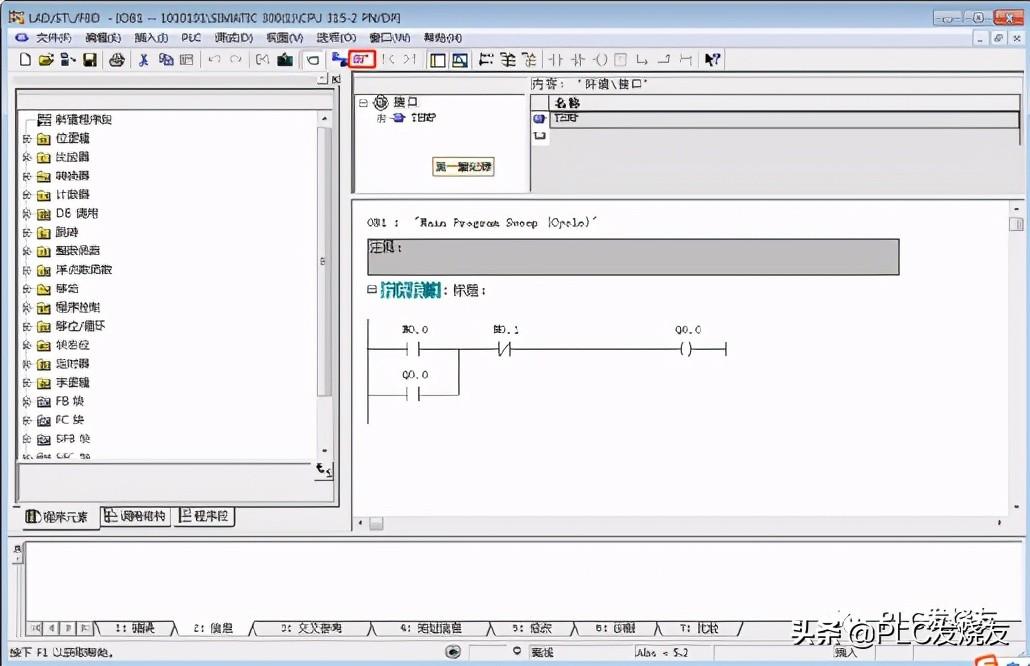Expand the FB blocks node in the tree
Screen dimensions: 1030x666
(27, 401)
